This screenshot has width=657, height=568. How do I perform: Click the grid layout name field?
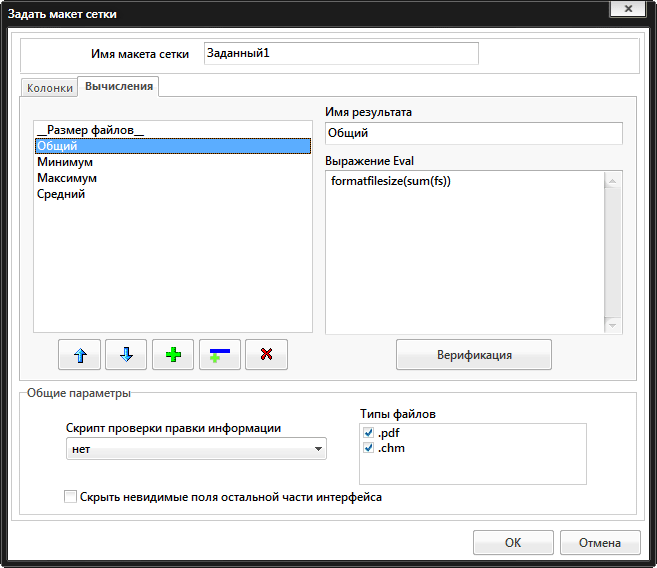coord(341,54)
